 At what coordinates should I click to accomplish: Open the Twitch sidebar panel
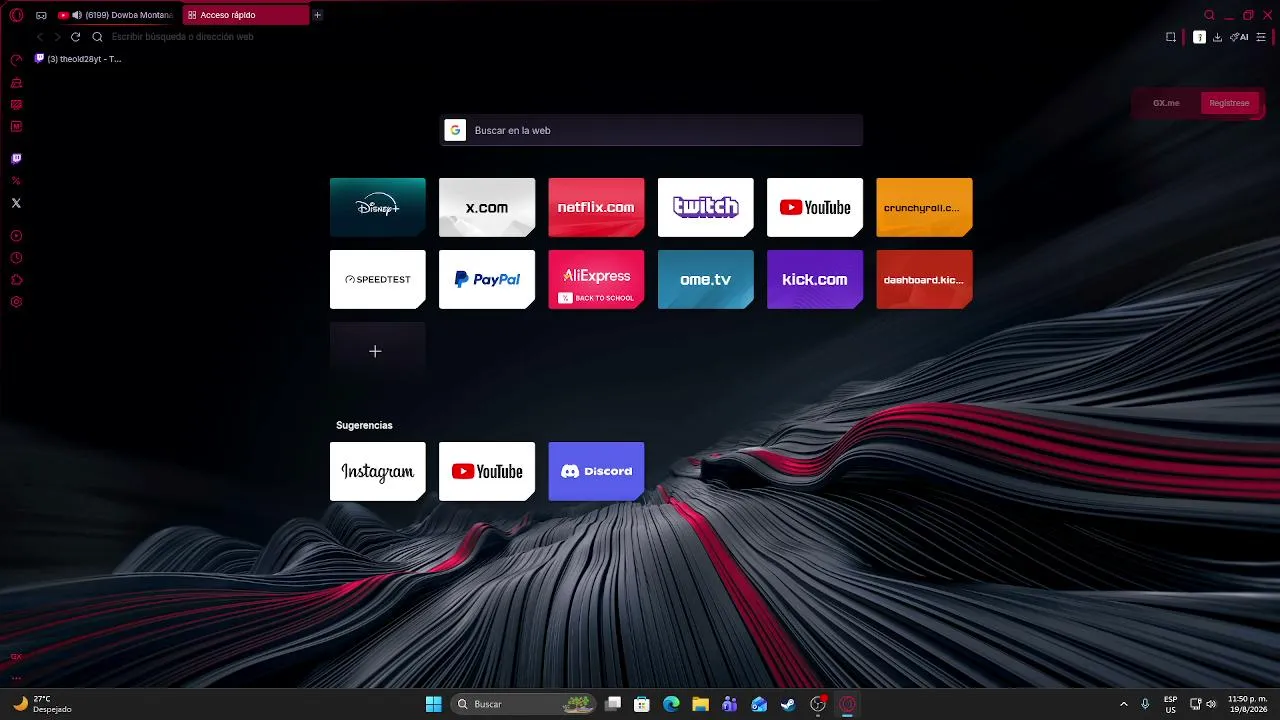coord(16,158)
